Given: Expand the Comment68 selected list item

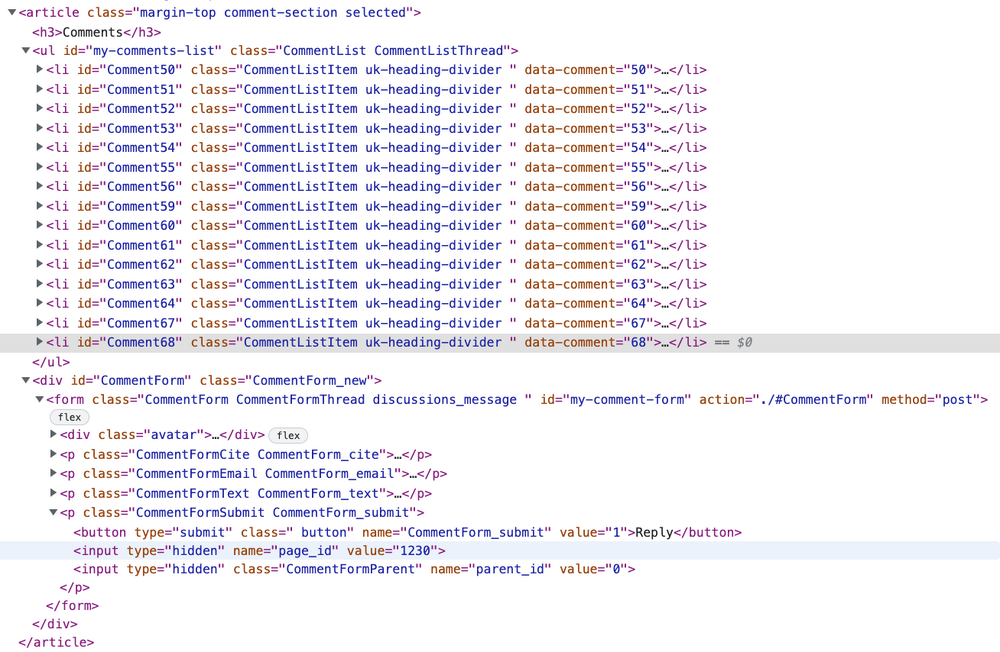Looking at the screenshot, I should [40, 342].
